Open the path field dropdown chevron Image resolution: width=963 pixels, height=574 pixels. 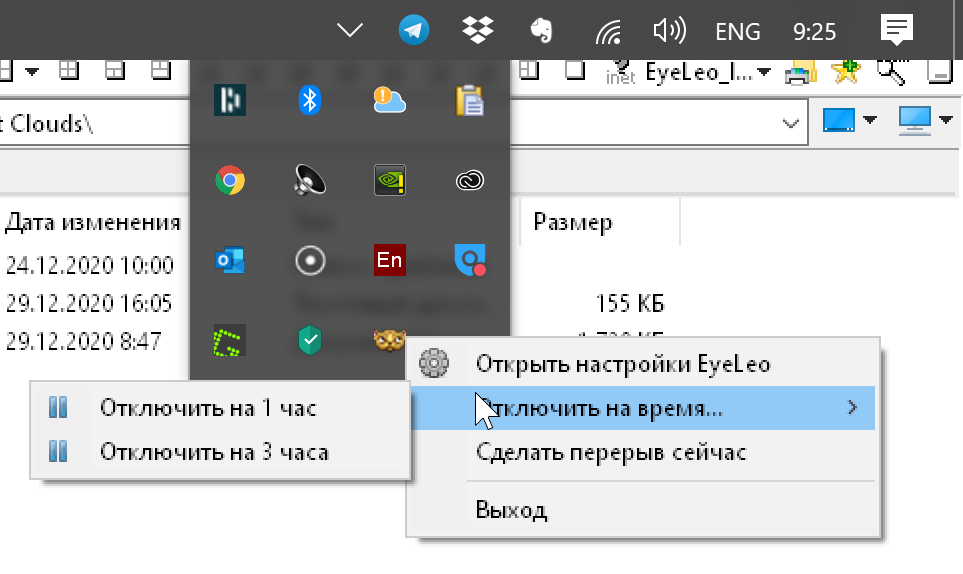790,124
